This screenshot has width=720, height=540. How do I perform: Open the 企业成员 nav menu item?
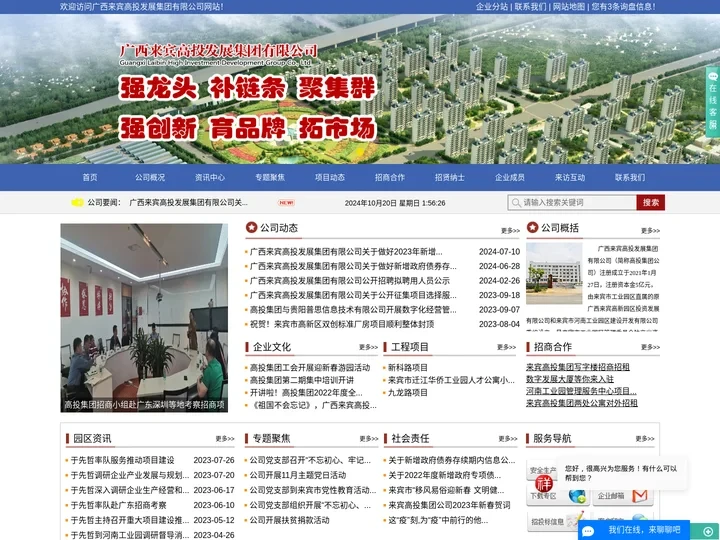510,177
